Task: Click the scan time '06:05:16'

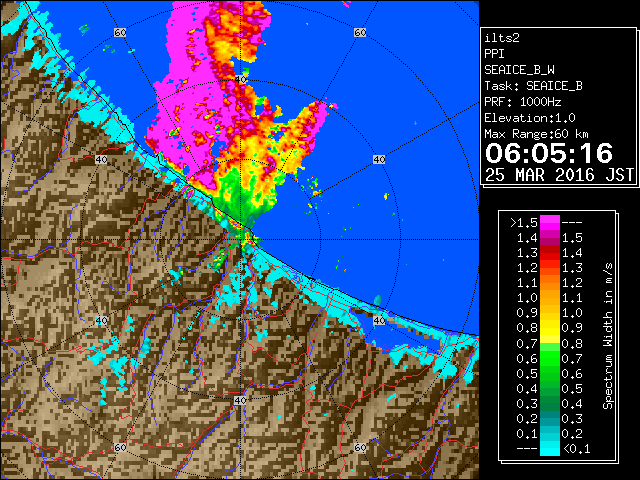Action: 549,153
